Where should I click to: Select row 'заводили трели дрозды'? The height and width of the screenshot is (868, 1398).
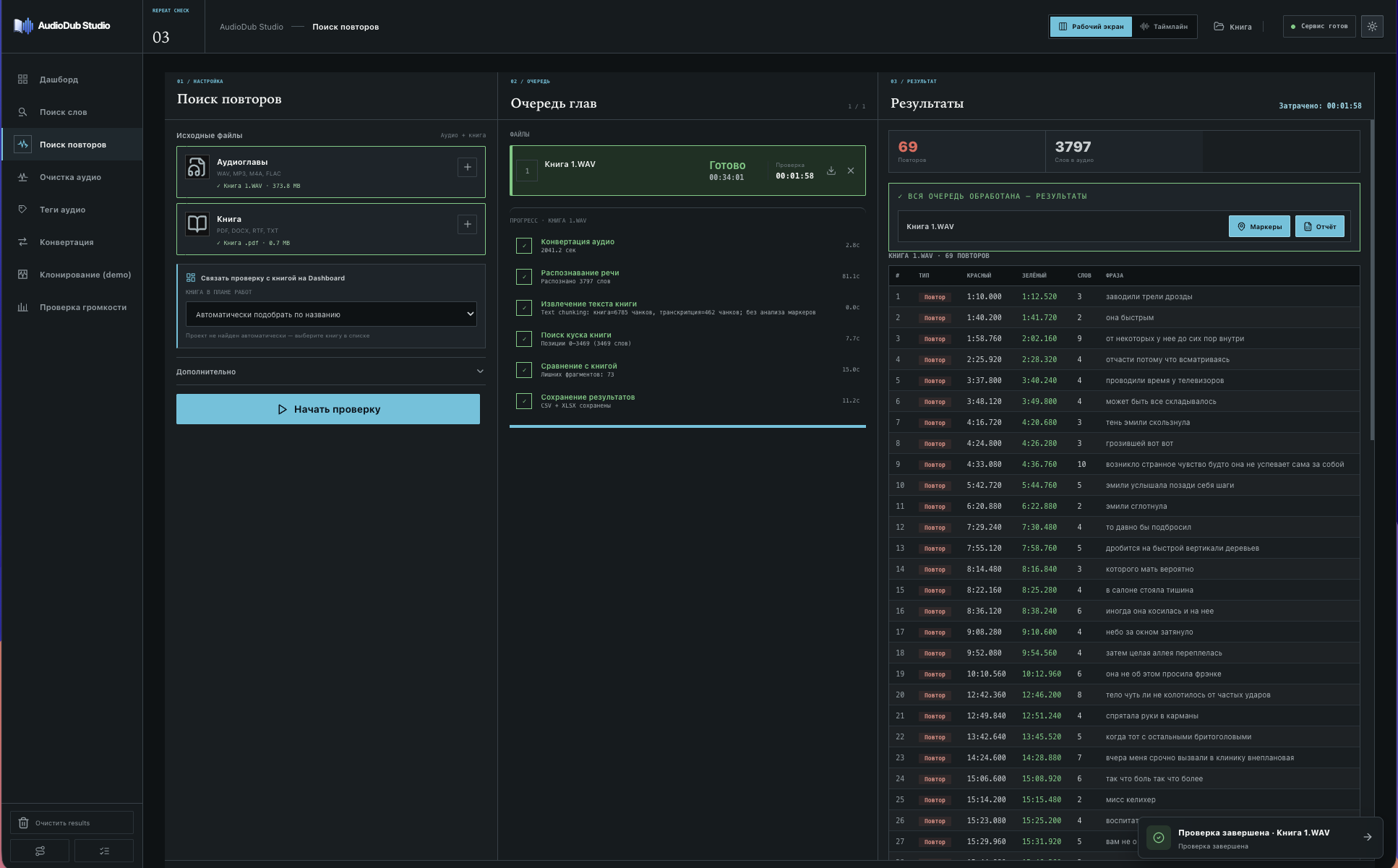pyautogui.click(x=1124, y=296)
